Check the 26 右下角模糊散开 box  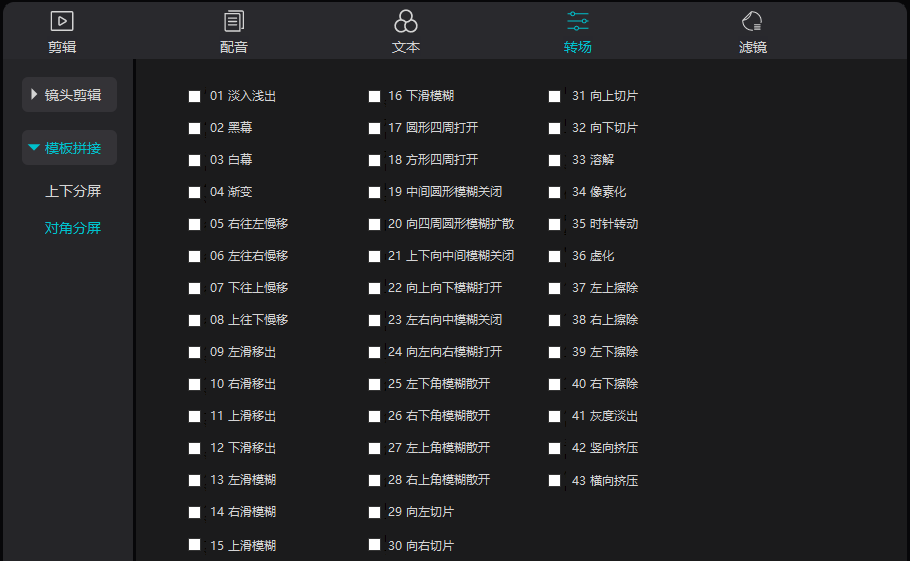point(374,417)
